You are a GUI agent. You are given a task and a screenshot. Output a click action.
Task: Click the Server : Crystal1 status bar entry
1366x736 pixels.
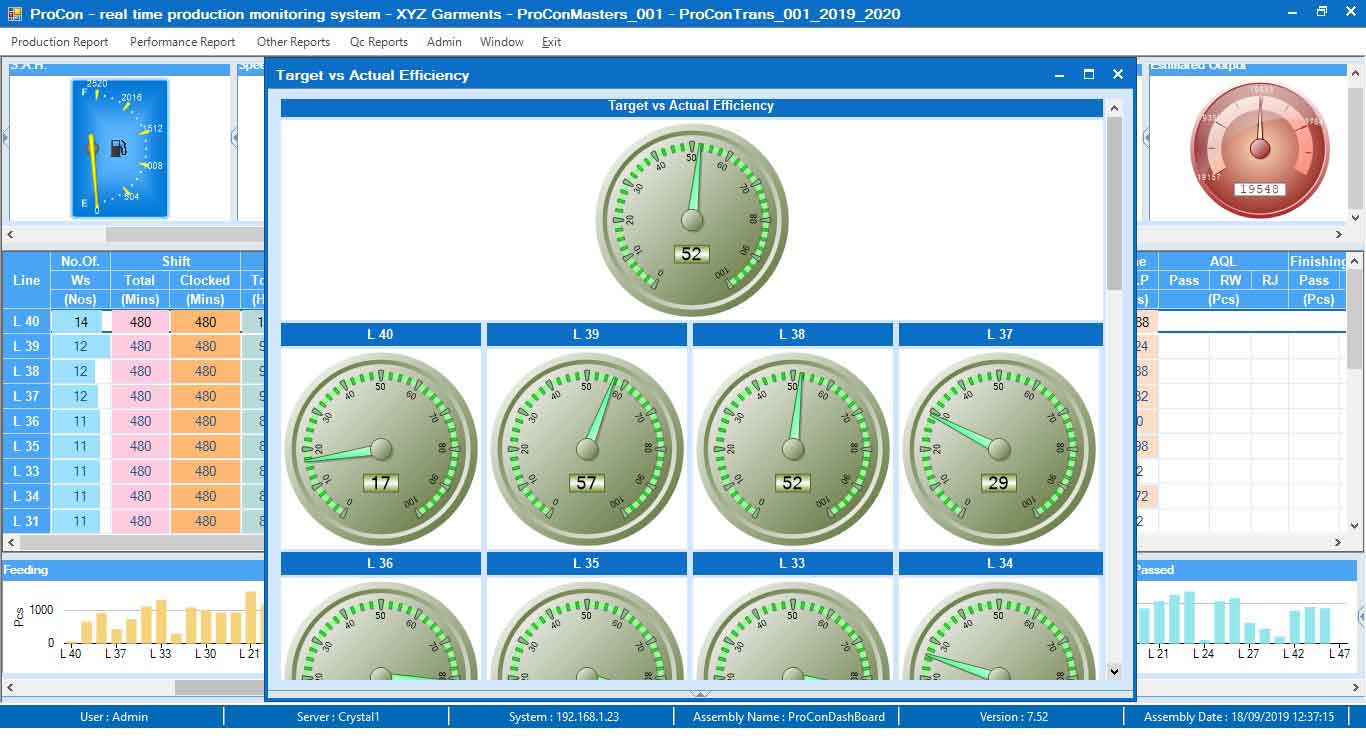click(338, 717)
